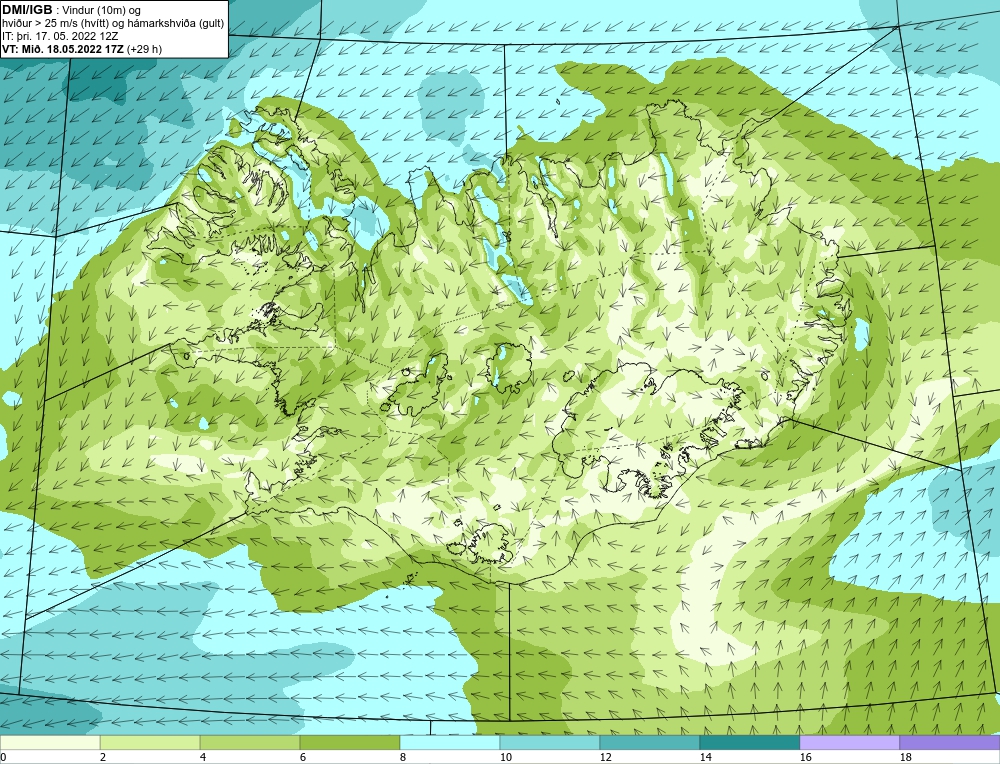Click the 12–14 m/s teal legend swatch
The height and width of the screenshot is (764, 1000).
point(650,743)
